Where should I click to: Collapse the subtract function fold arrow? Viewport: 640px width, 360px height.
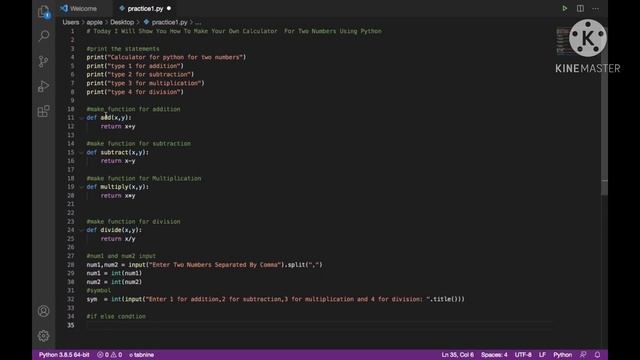(x=82, y=152)
